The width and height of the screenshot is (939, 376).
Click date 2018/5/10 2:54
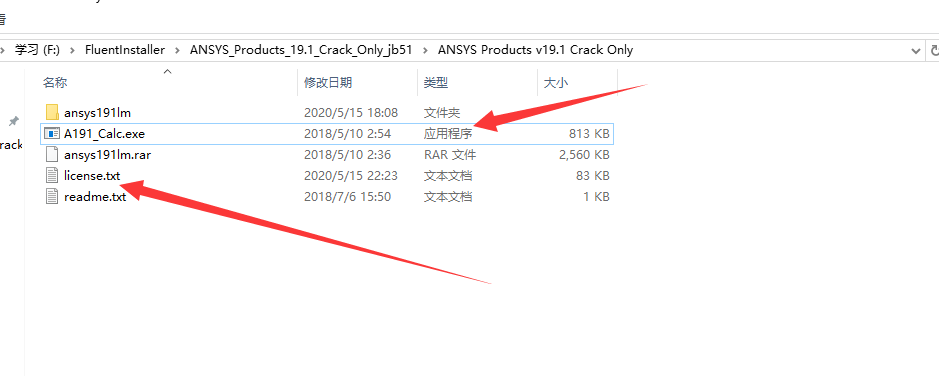[x=347, y=134]
